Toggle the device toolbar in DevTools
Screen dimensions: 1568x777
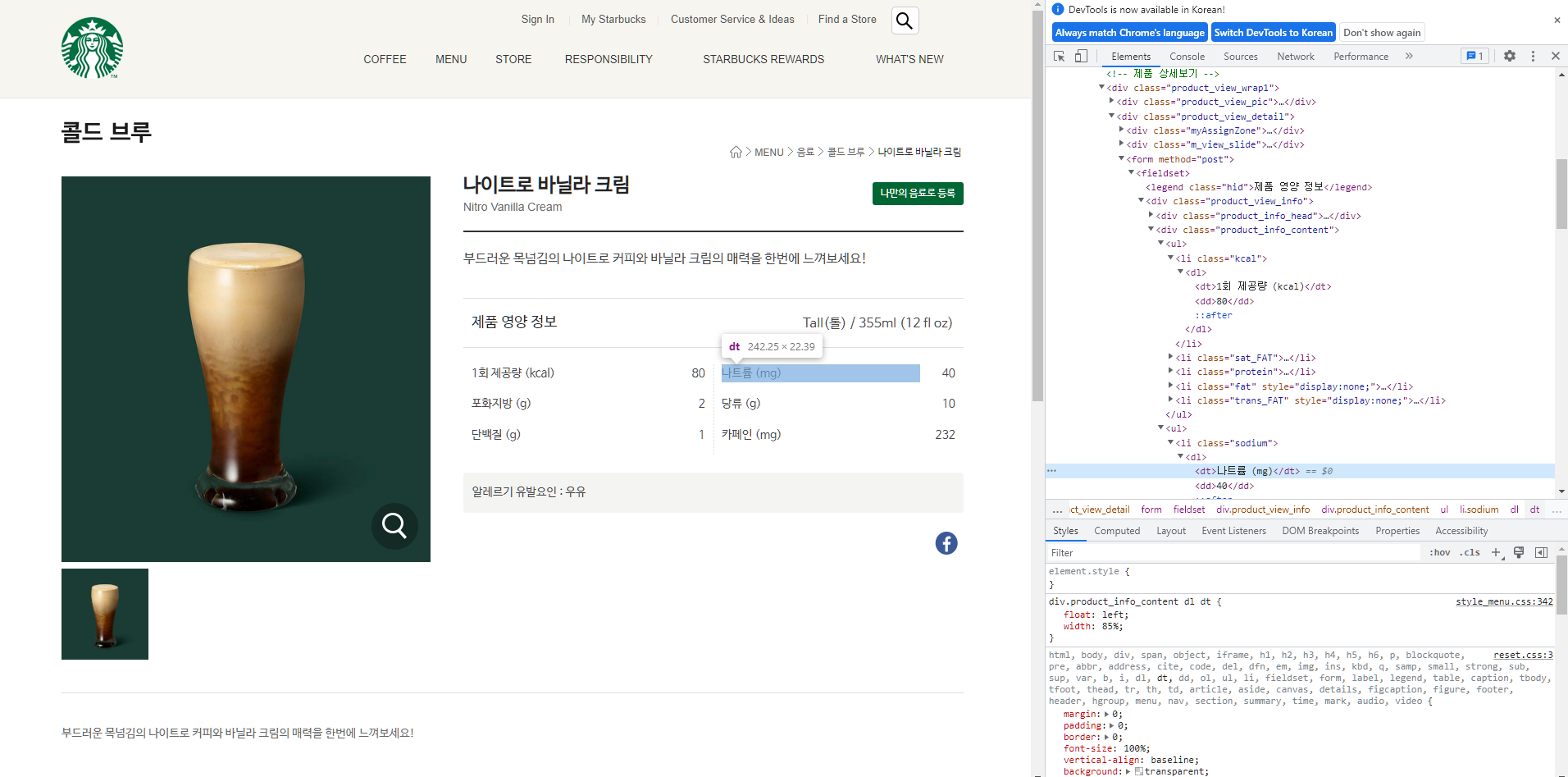[x=1081, y=56]
